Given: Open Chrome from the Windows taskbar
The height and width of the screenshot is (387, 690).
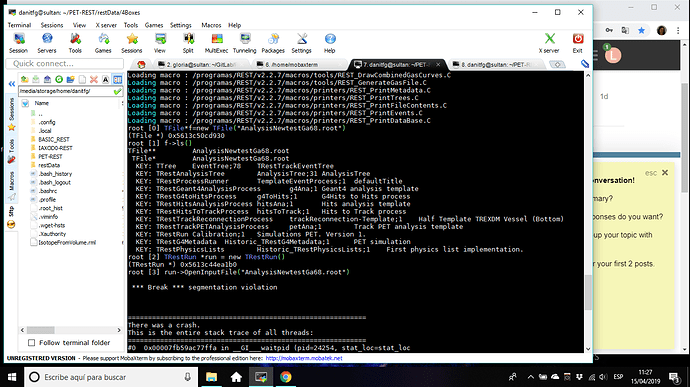Looking at the screenshot, I should (286, 377).
